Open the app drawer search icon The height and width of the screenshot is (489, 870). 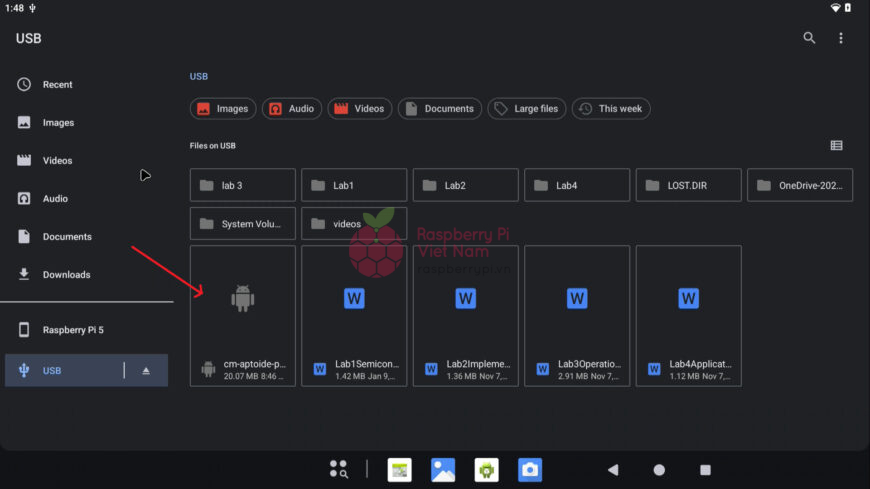(x=339, y=469)
